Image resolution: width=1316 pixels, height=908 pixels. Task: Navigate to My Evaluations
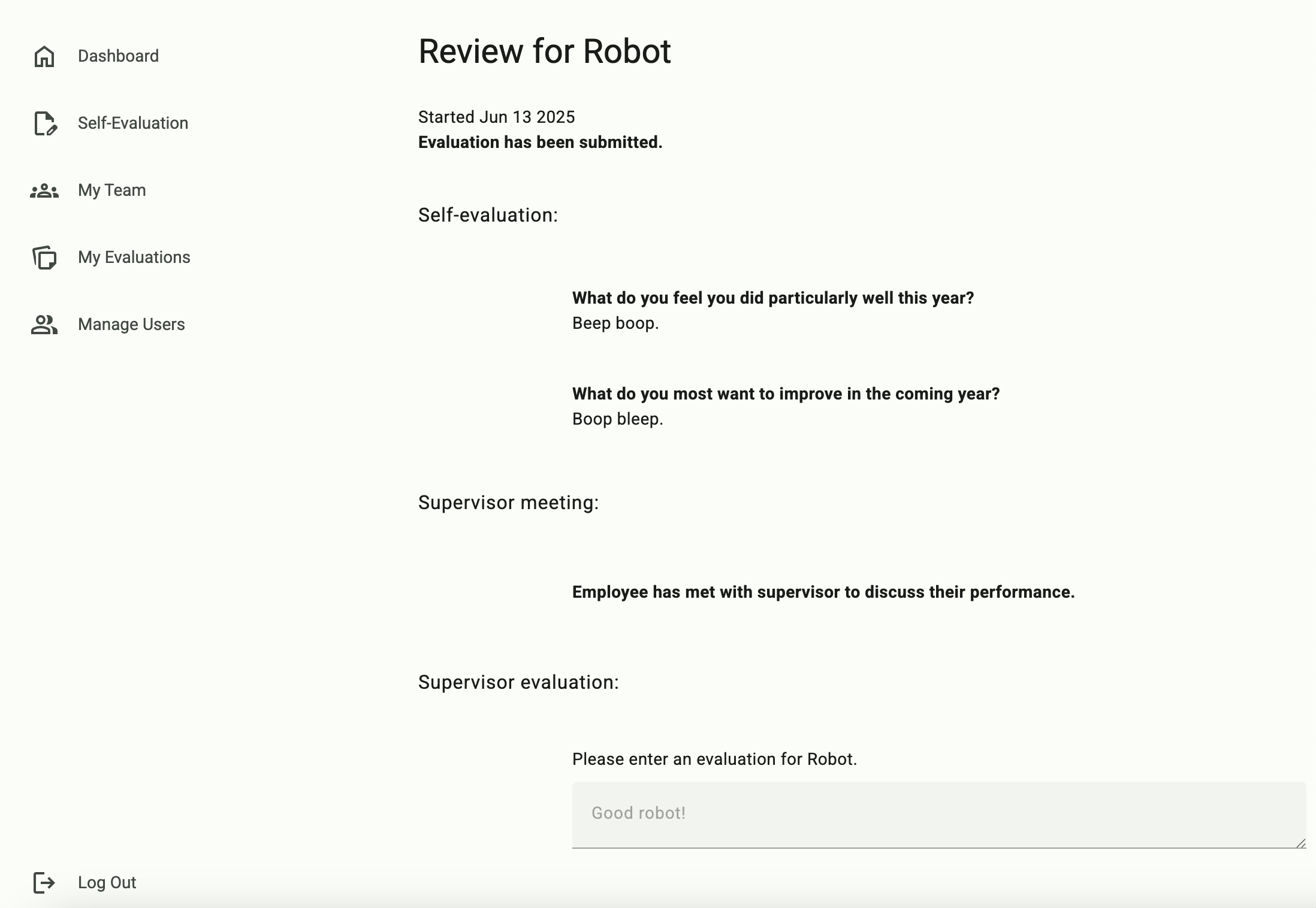click(133, 257)
